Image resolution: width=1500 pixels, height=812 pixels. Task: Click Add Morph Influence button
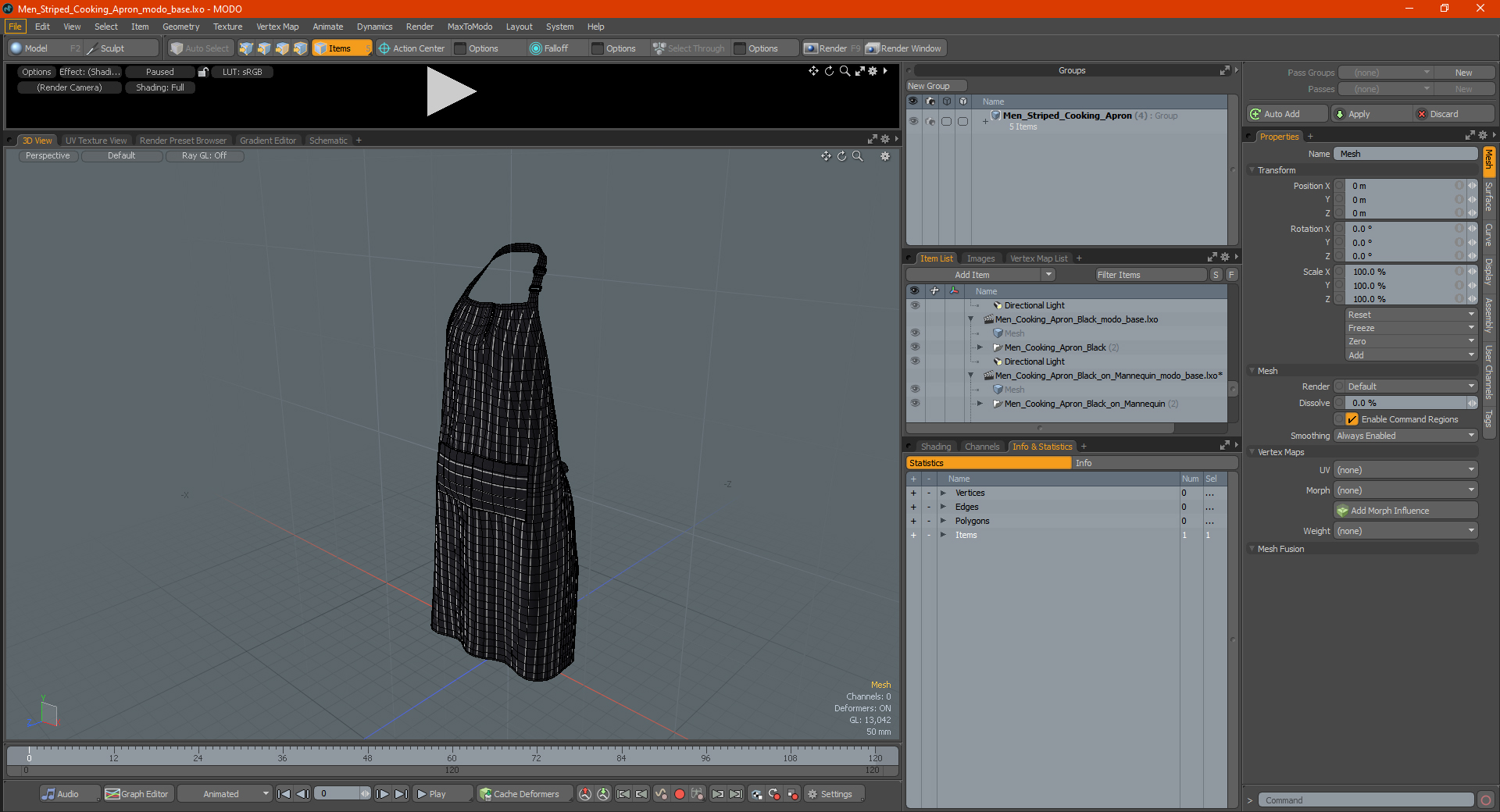[1405, 511]
